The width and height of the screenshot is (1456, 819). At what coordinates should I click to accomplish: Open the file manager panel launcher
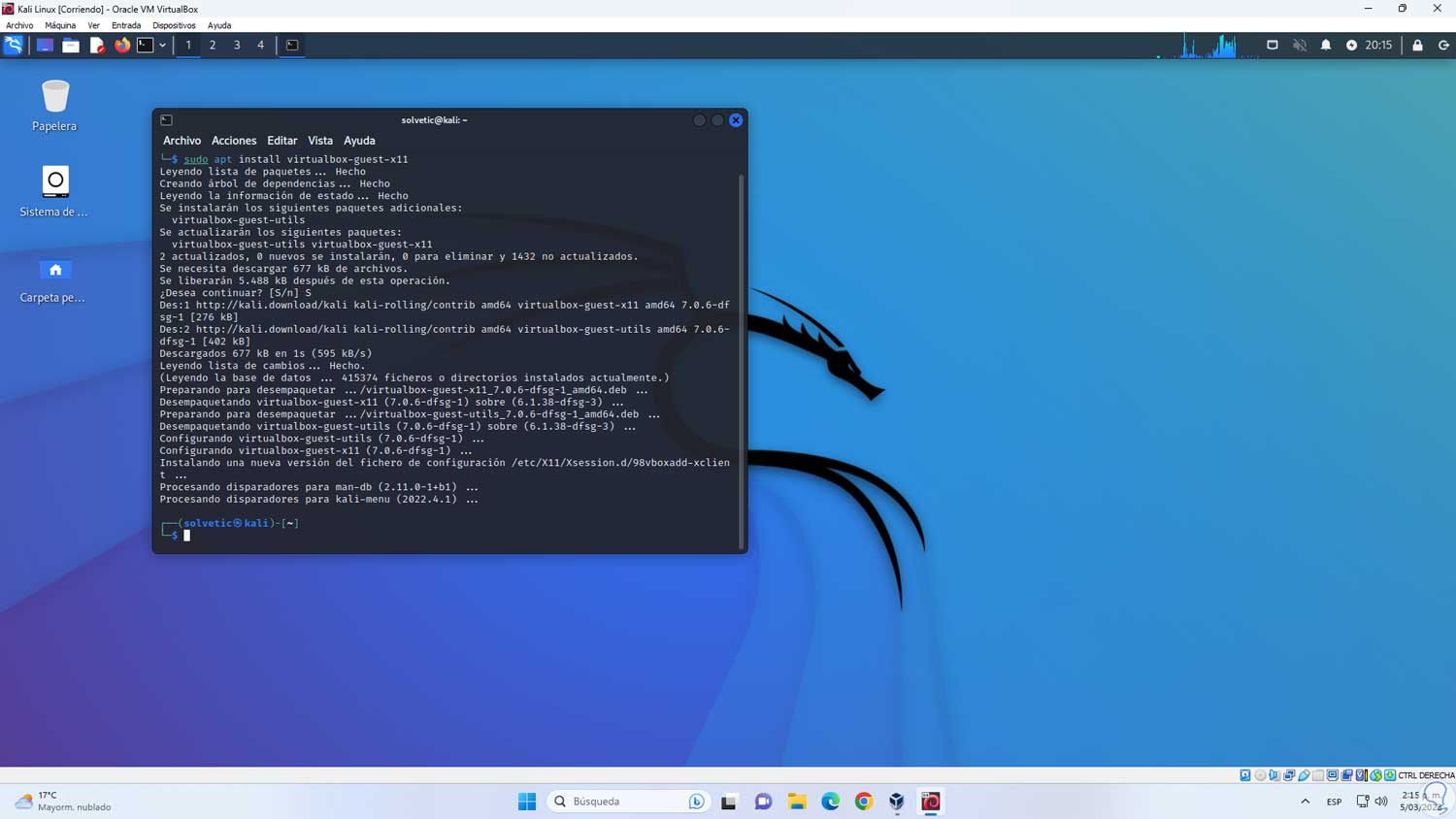coord(71,45)
